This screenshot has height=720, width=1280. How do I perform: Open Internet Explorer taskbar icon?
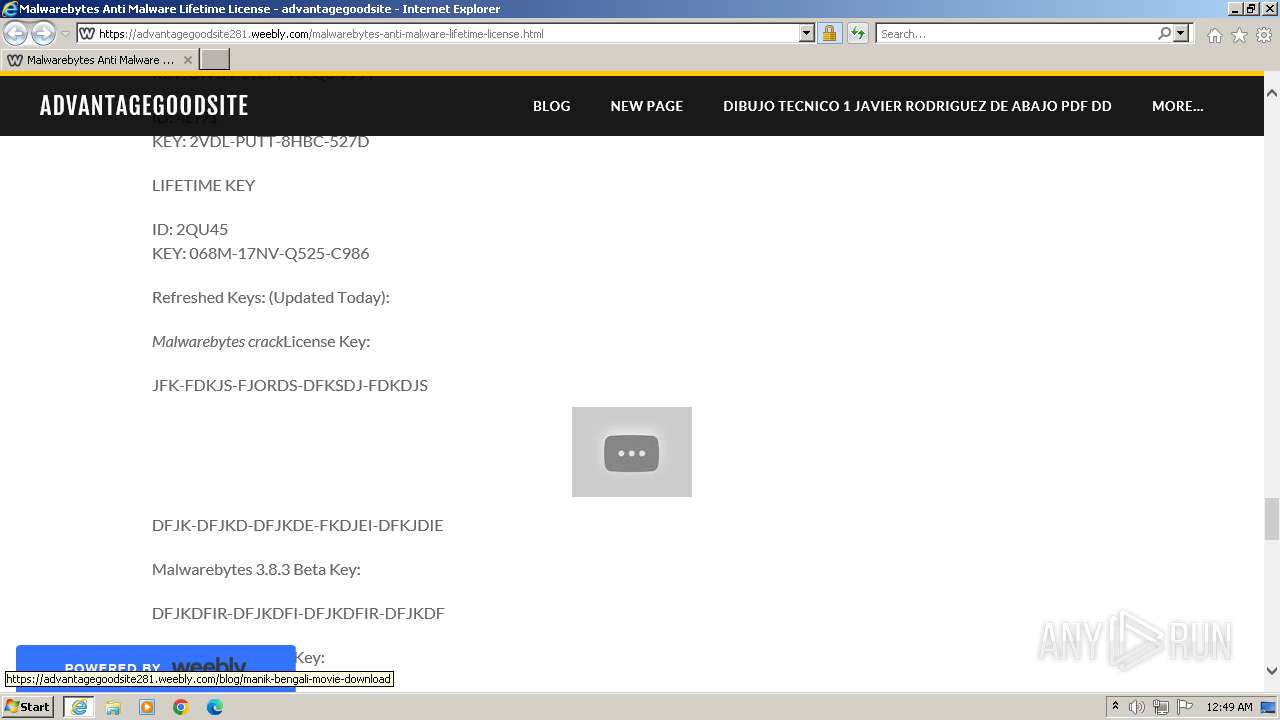pos(78,707)
